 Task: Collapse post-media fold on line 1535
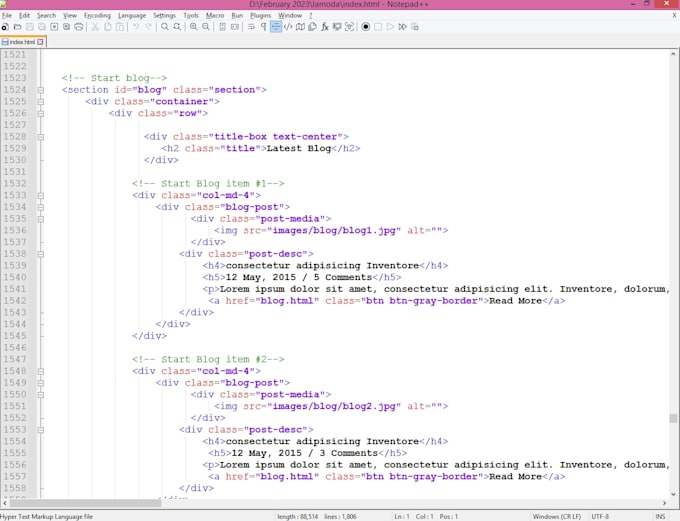[x=40, y=219]
